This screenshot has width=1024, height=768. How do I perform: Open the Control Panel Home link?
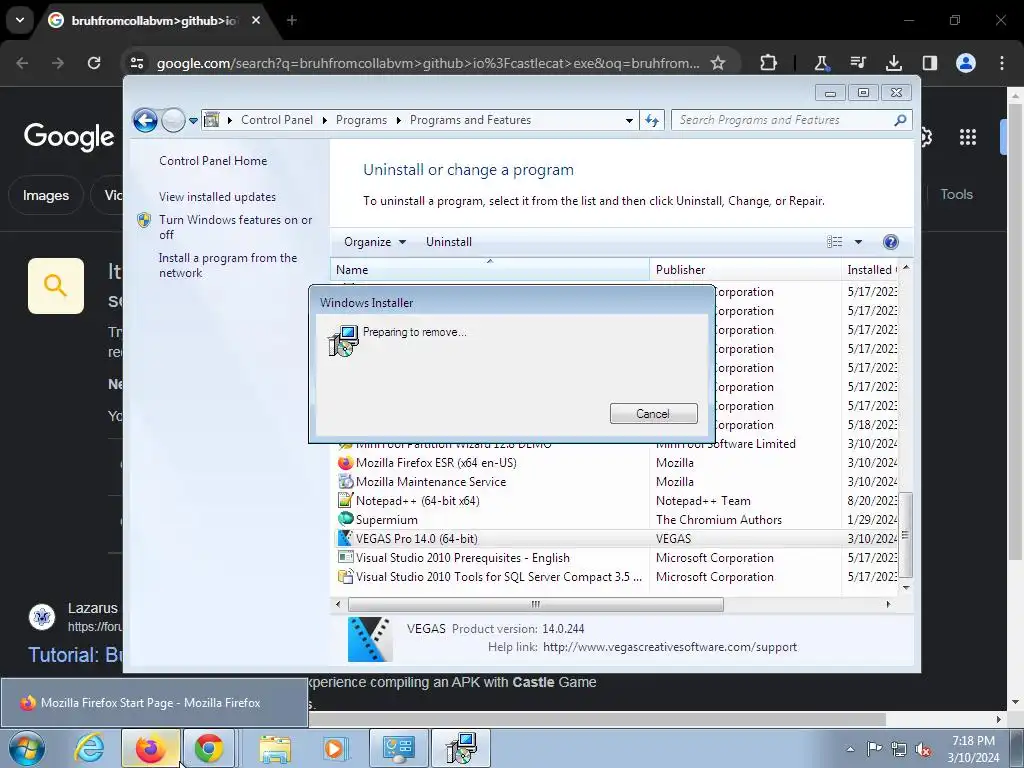(x=213, y=161)
